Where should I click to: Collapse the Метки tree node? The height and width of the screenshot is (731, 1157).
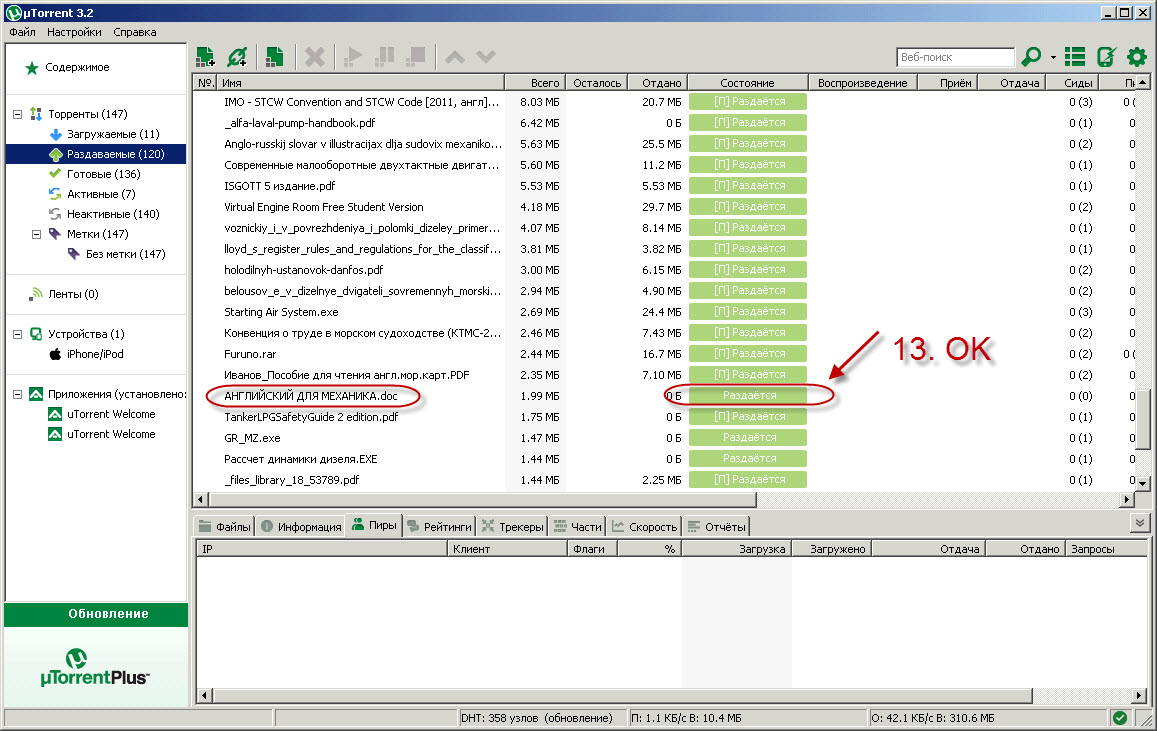[37, 234]
